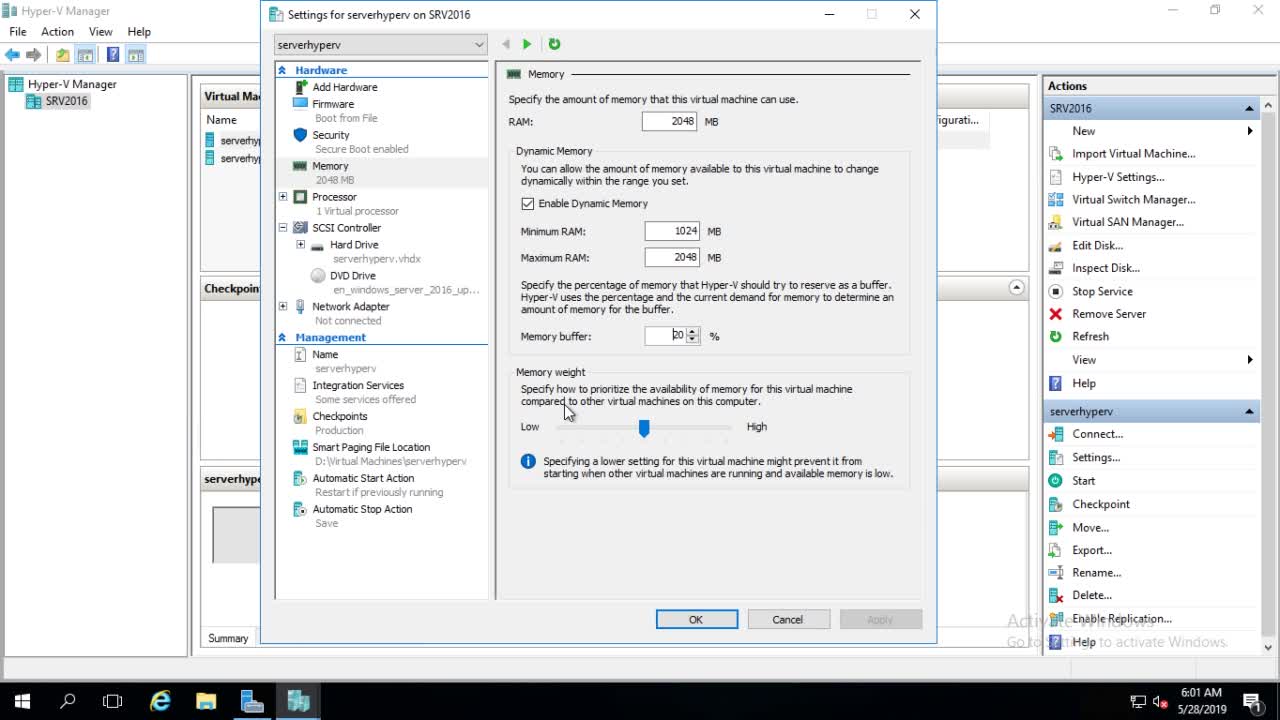Open File Explorer from the taskbar
Image resolution: width=1280 pixels, height=720 pixels.
pos(206,701)
